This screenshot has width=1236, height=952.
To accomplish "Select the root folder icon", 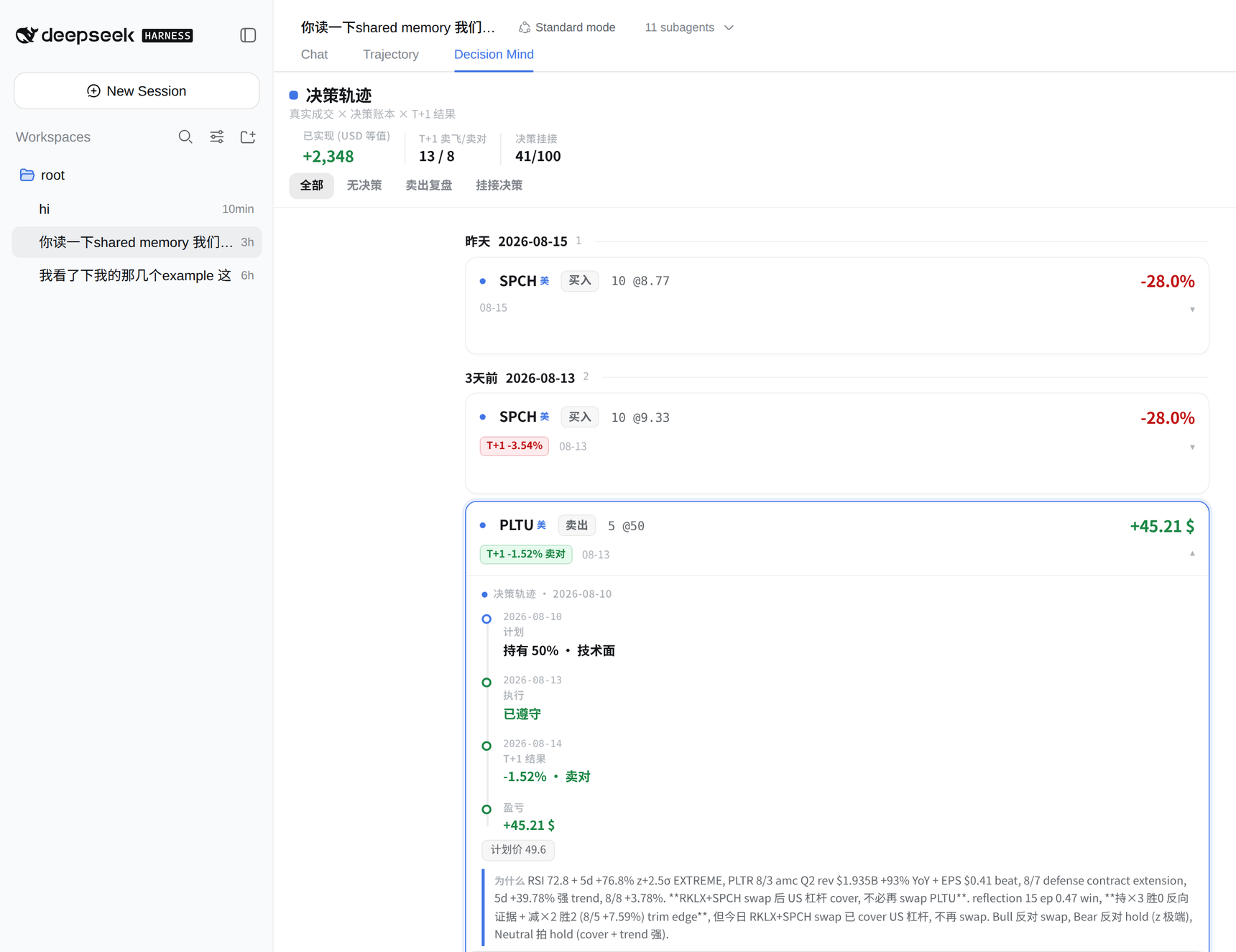I will click(x=27, y=175).
